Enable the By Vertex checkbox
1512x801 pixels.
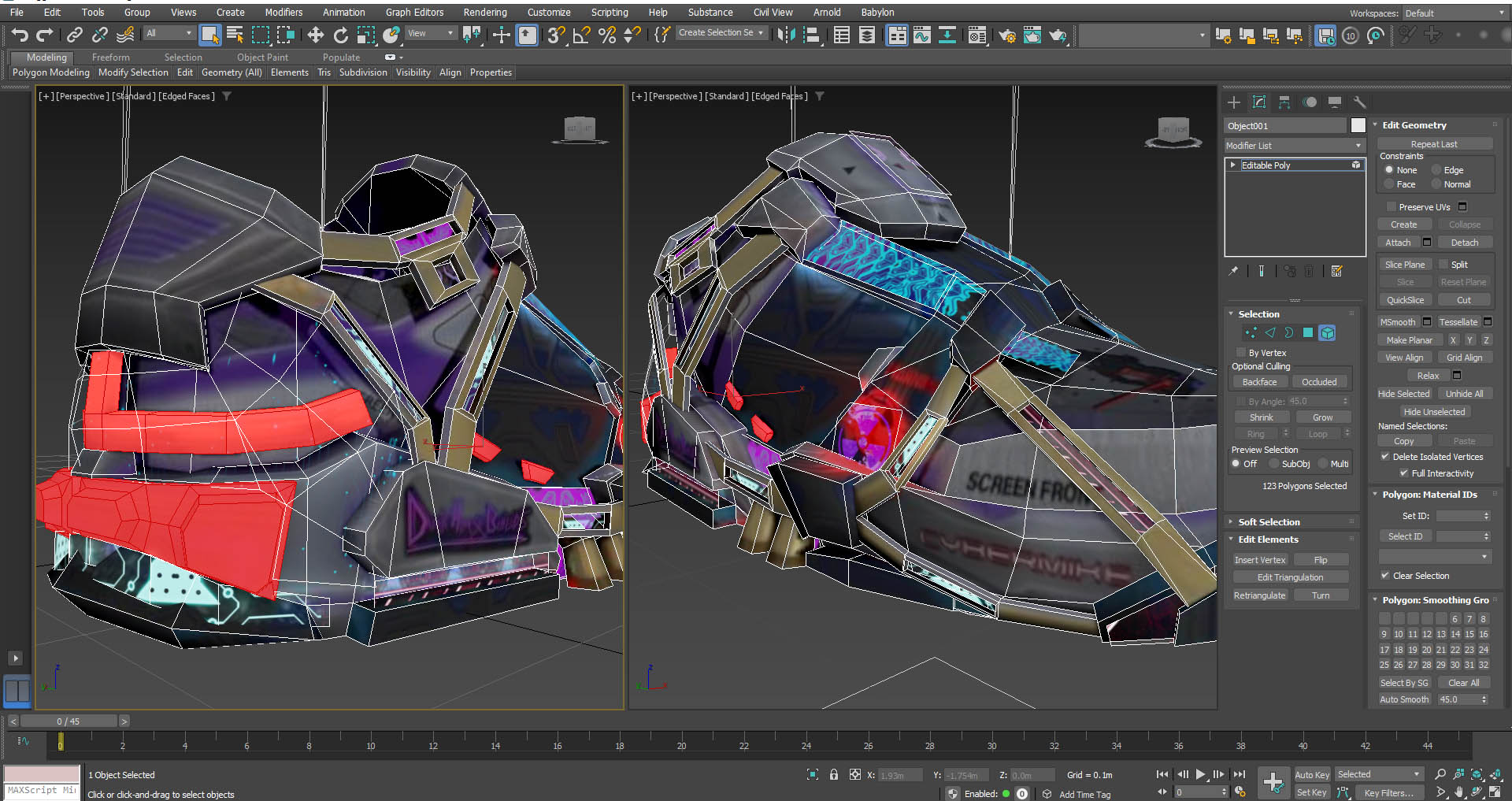tap(1242, 353)
